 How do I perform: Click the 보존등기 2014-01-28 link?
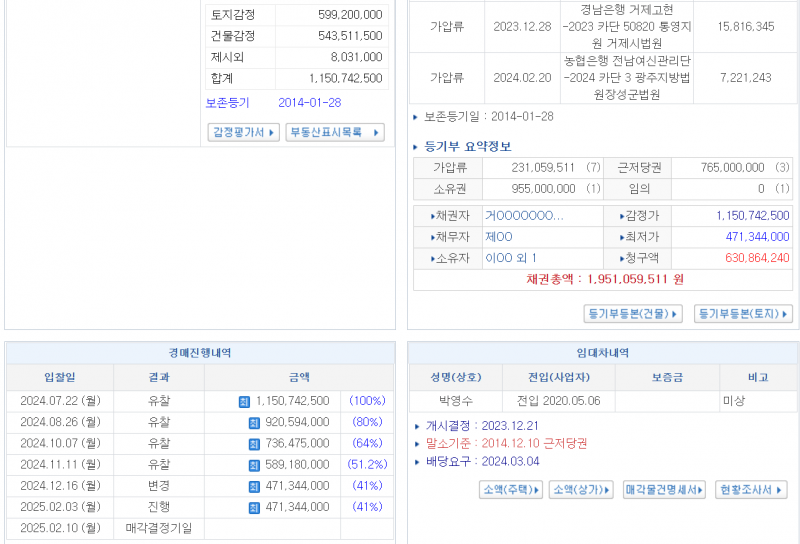coord(273,102)
